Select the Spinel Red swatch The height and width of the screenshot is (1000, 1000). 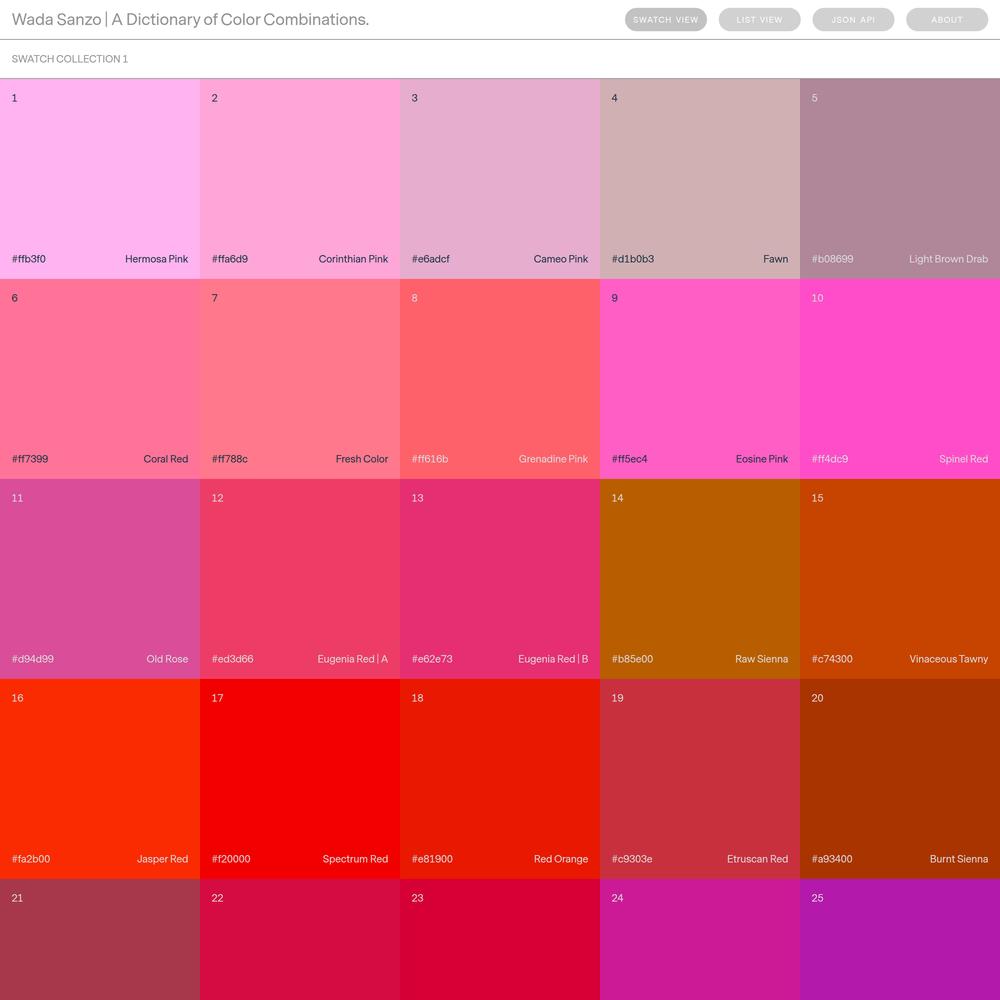point(900,379)
